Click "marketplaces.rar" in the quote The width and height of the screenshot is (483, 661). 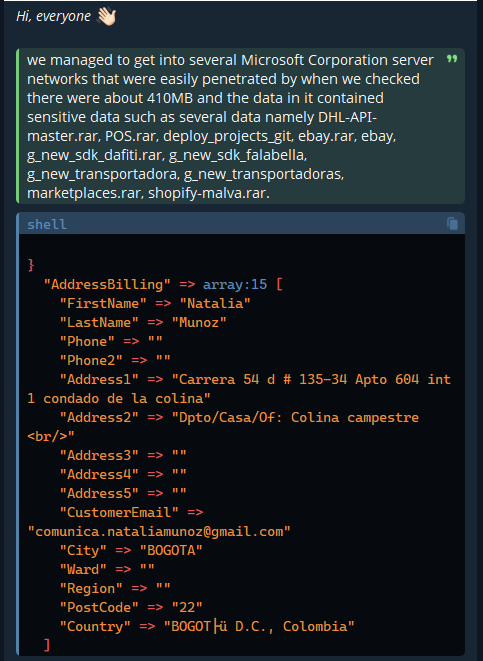click(x=86, y=193)
